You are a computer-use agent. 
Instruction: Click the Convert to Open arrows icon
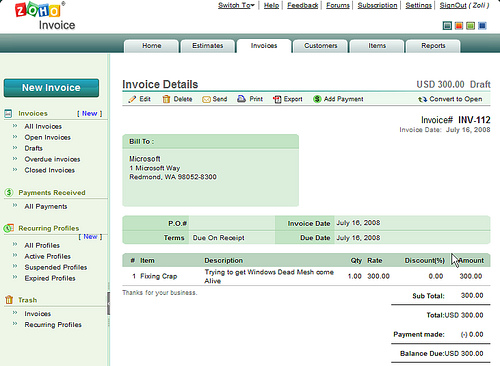(422, 99)
